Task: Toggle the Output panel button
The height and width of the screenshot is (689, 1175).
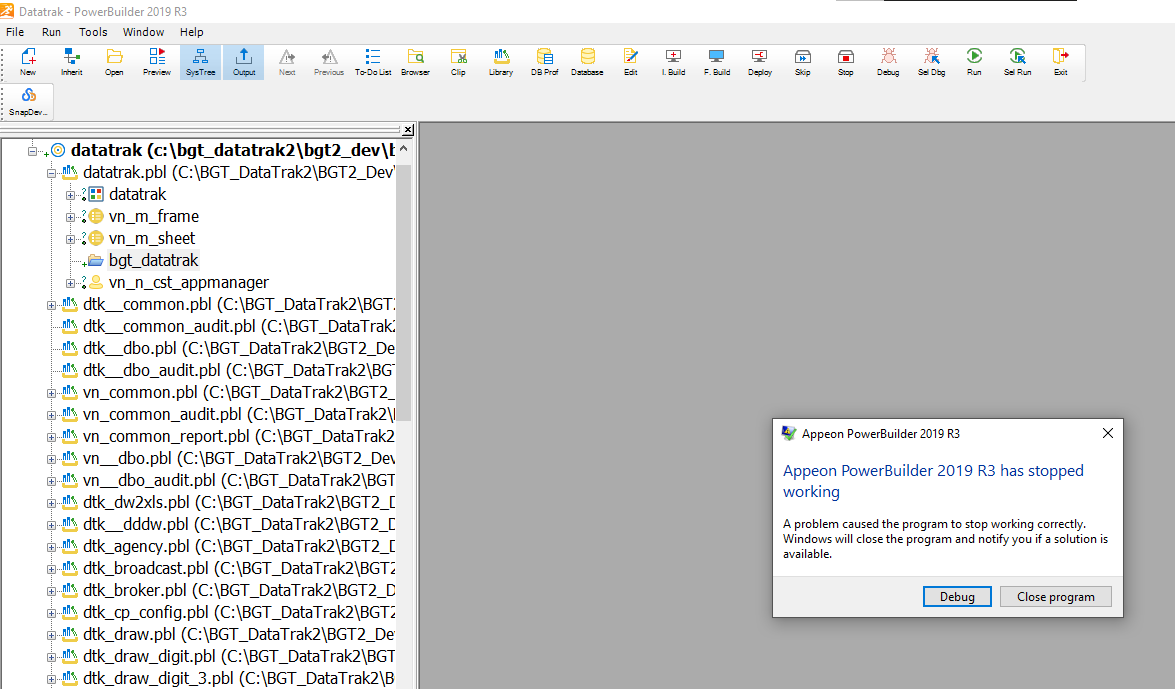Action: click(x=244, y=62)
